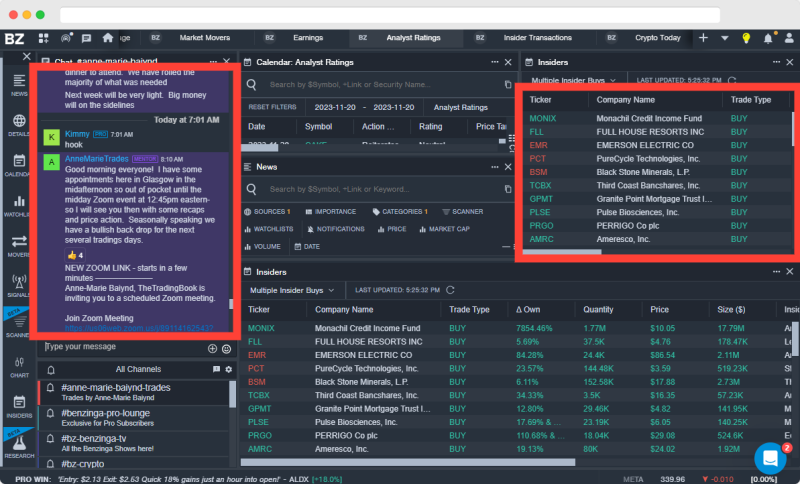Go to the home icon
Image resolution: width=800 pixels, height=484 pixels.
coord(108,38)
